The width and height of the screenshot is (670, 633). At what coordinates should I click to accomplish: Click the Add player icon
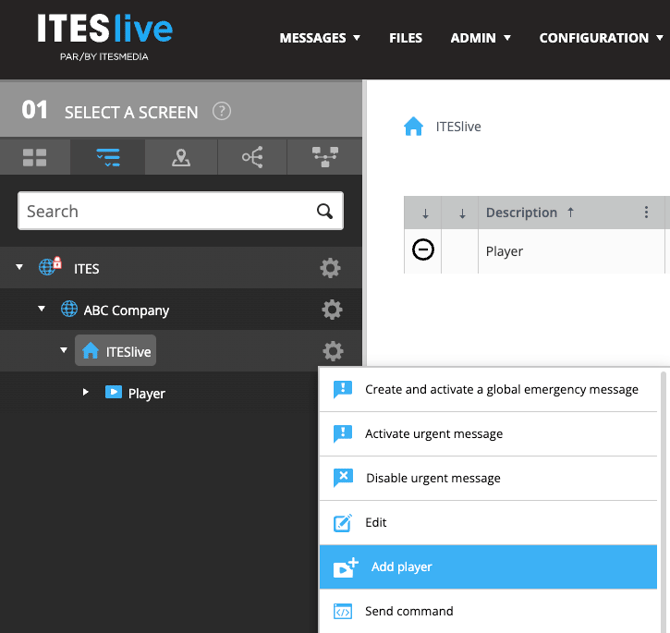(x=345, y=567)
